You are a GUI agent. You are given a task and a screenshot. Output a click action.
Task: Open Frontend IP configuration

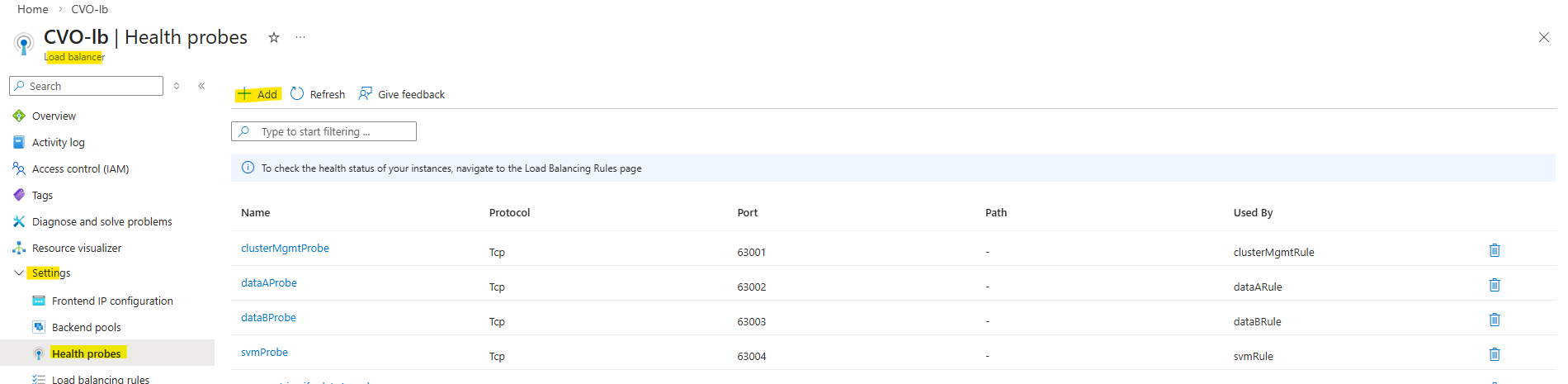pyautogui.click(x=112, y=301)
